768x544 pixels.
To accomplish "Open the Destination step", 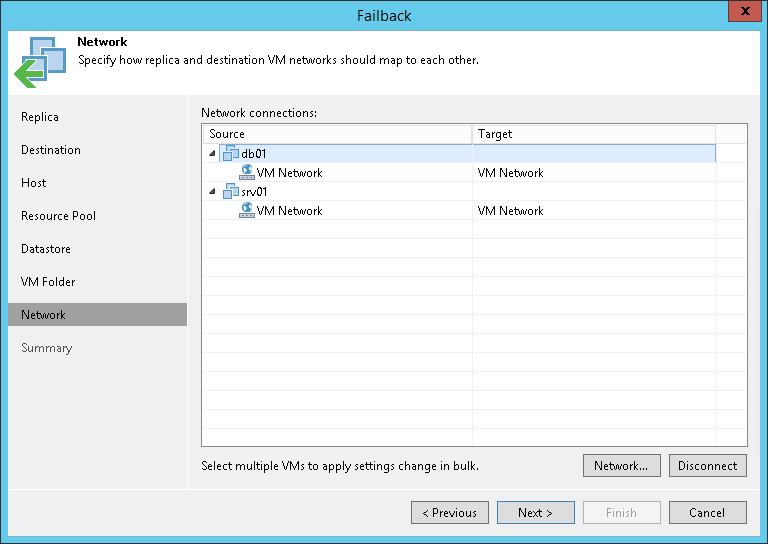I will coord(51,150).
